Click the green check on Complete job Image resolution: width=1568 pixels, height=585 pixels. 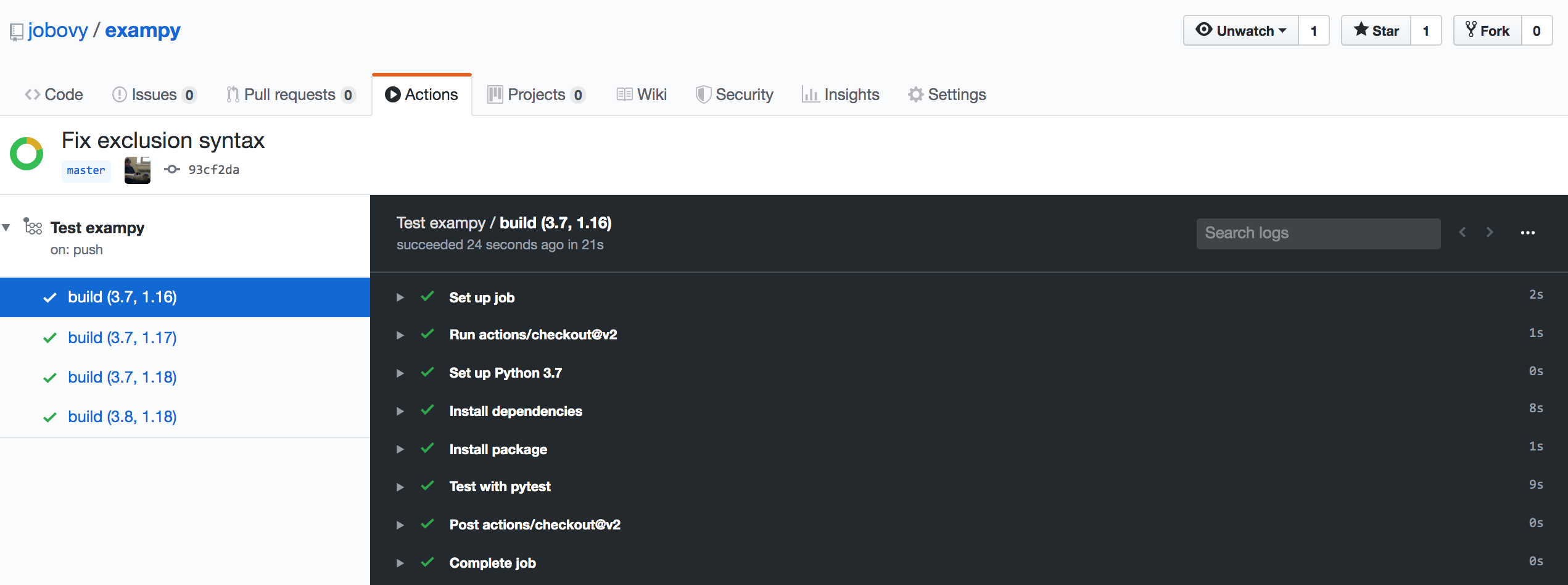(427, 562)
